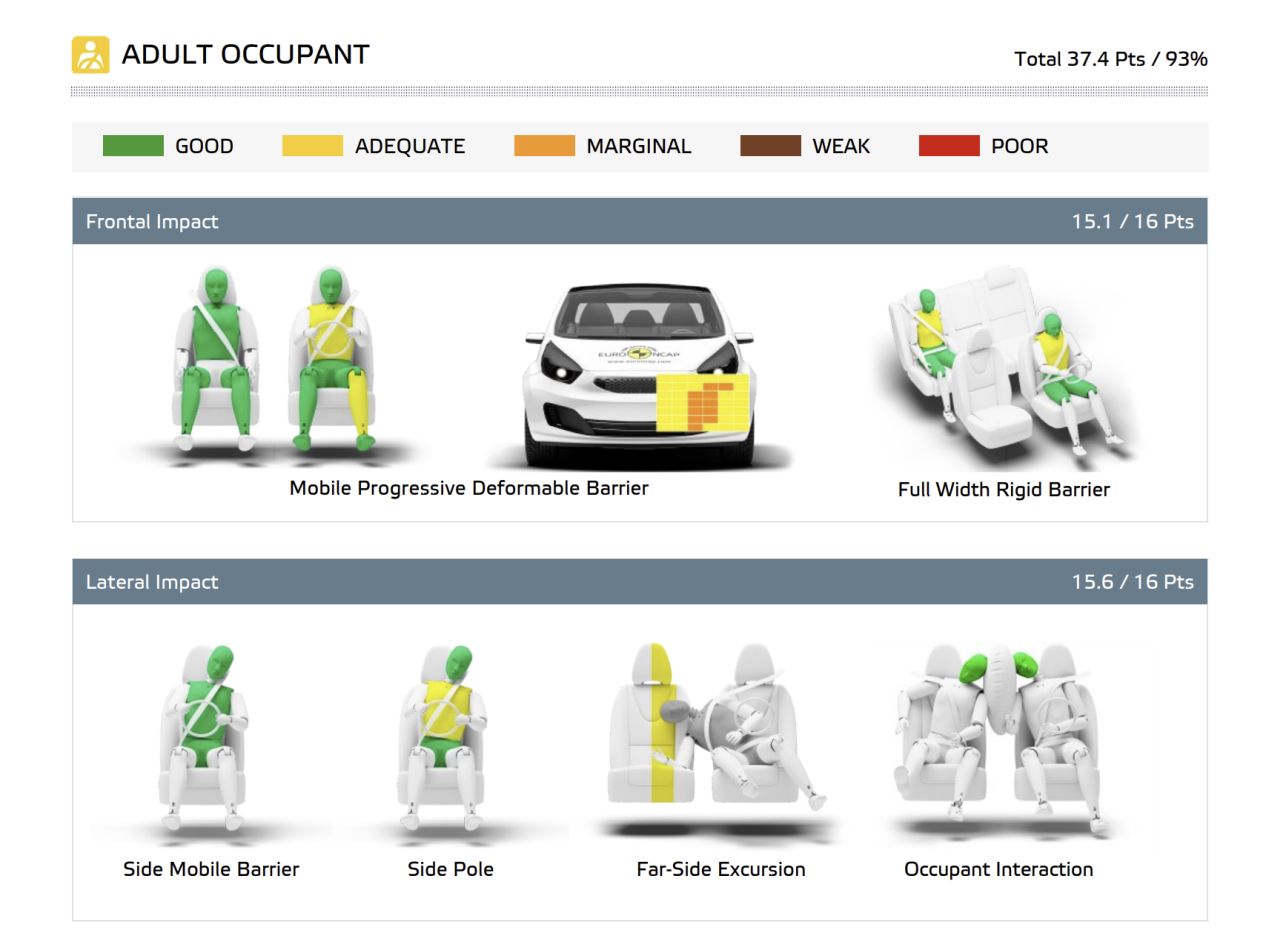Click the Total 37.4 Pts / 93% score
This screenshot has width=1280, height=943.
click(x=1110, y=59)
